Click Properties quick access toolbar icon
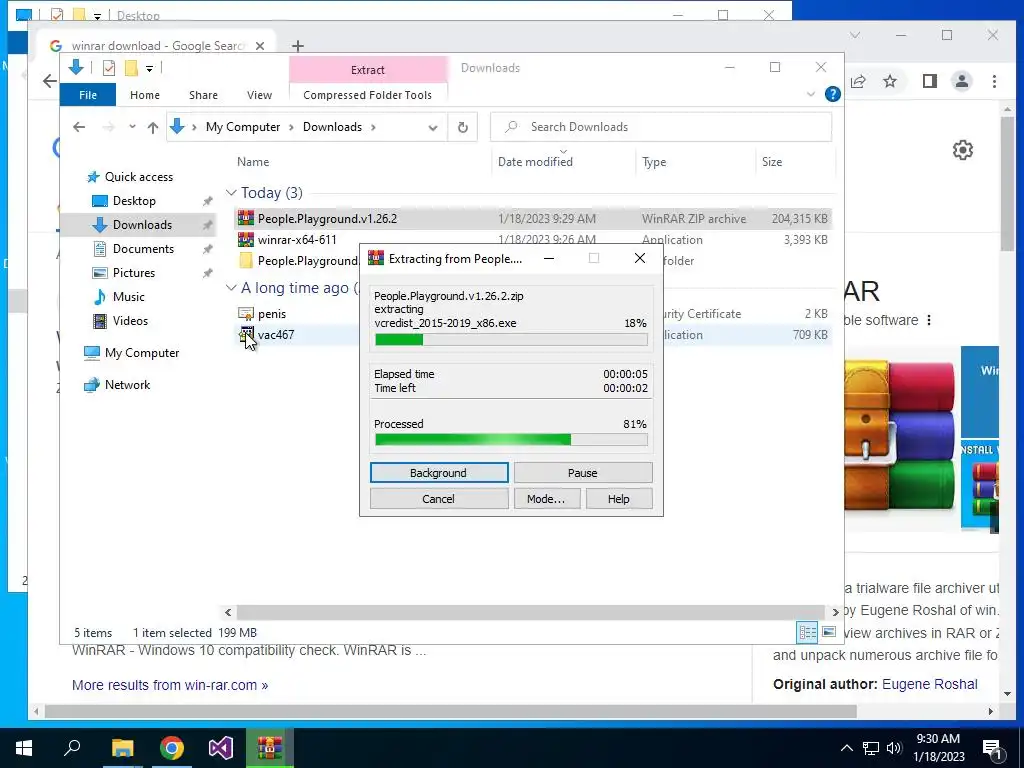 [x=109, y=68]
